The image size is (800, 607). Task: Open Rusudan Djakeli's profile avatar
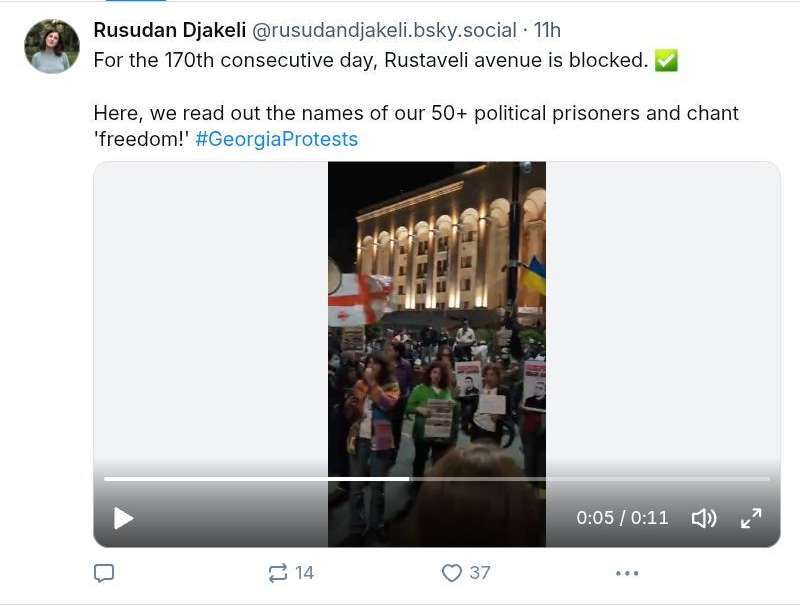(x=52, y=46)
